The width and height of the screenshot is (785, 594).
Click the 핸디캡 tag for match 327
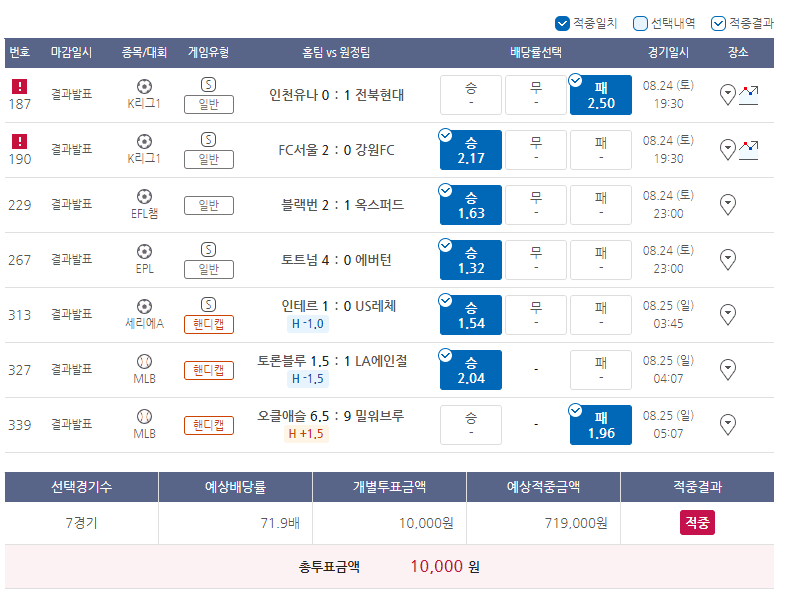[x=208, y=370]
